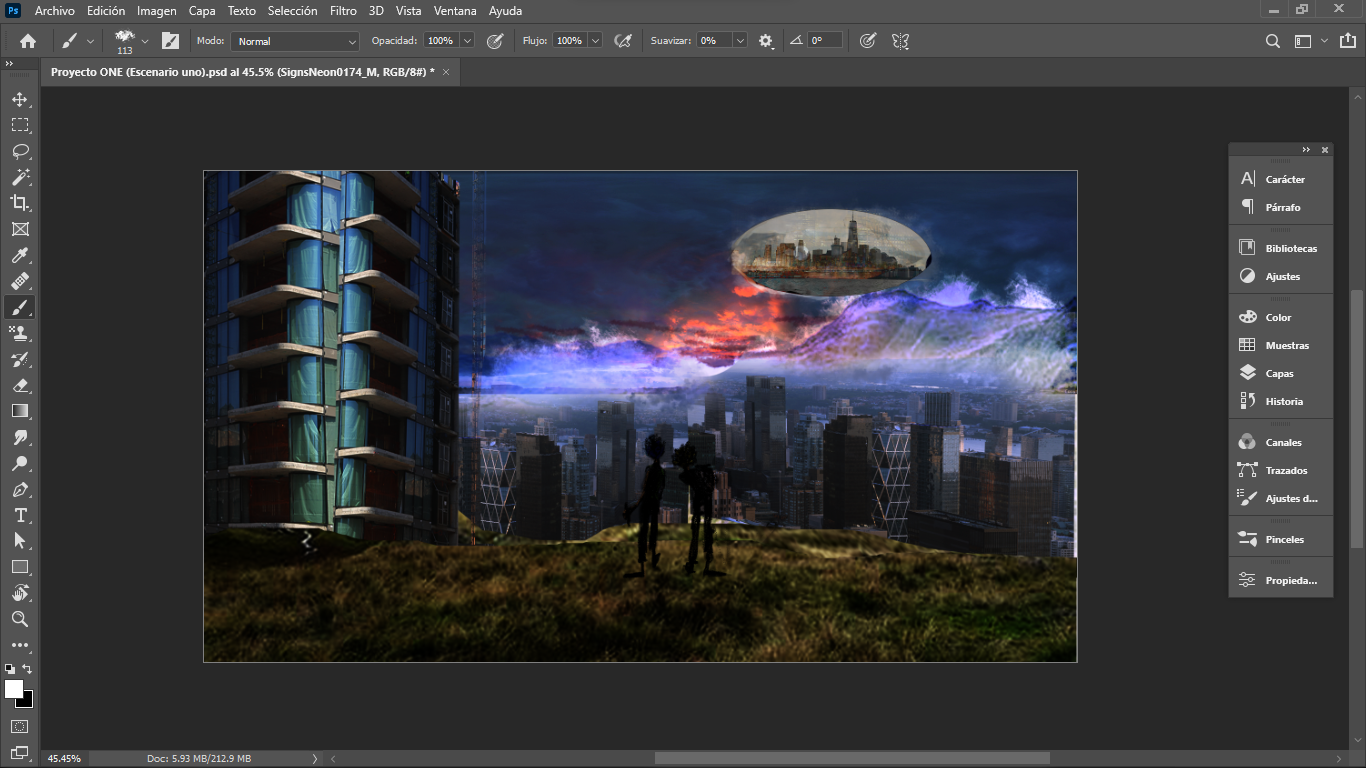Open the Capa menu
The width and height of the screenshot is (1366, 768).
(202, 11)
